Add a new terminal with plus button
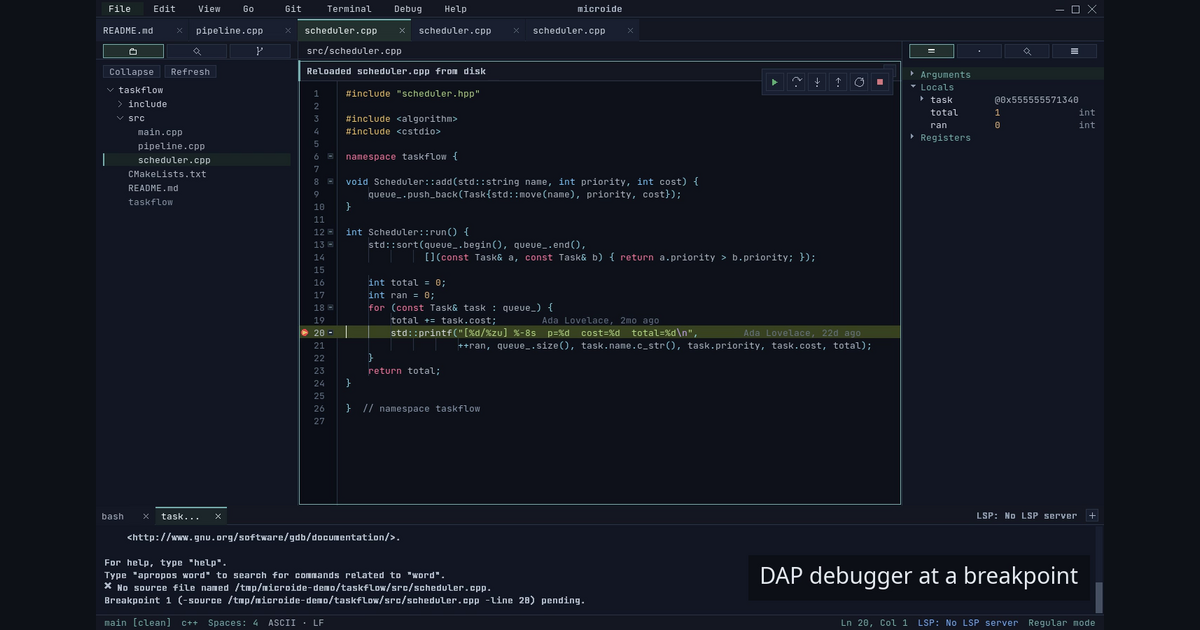The image size is (1200, 630). tap(1092, 516)
